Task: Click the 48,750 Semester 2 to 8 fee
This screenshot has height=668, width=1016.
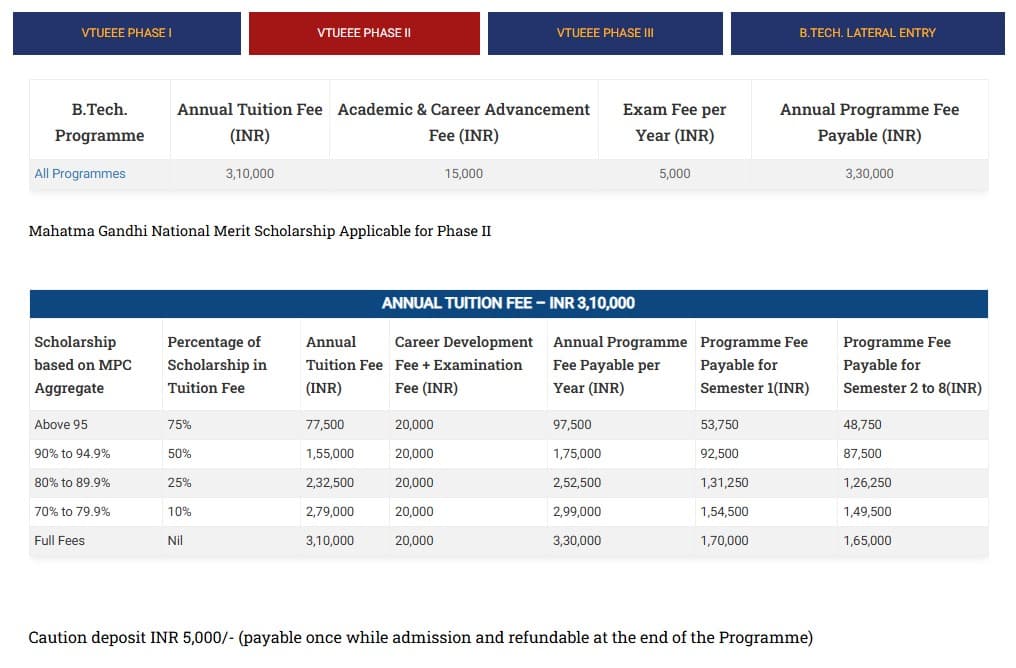Action: click(x=862, y=425)
